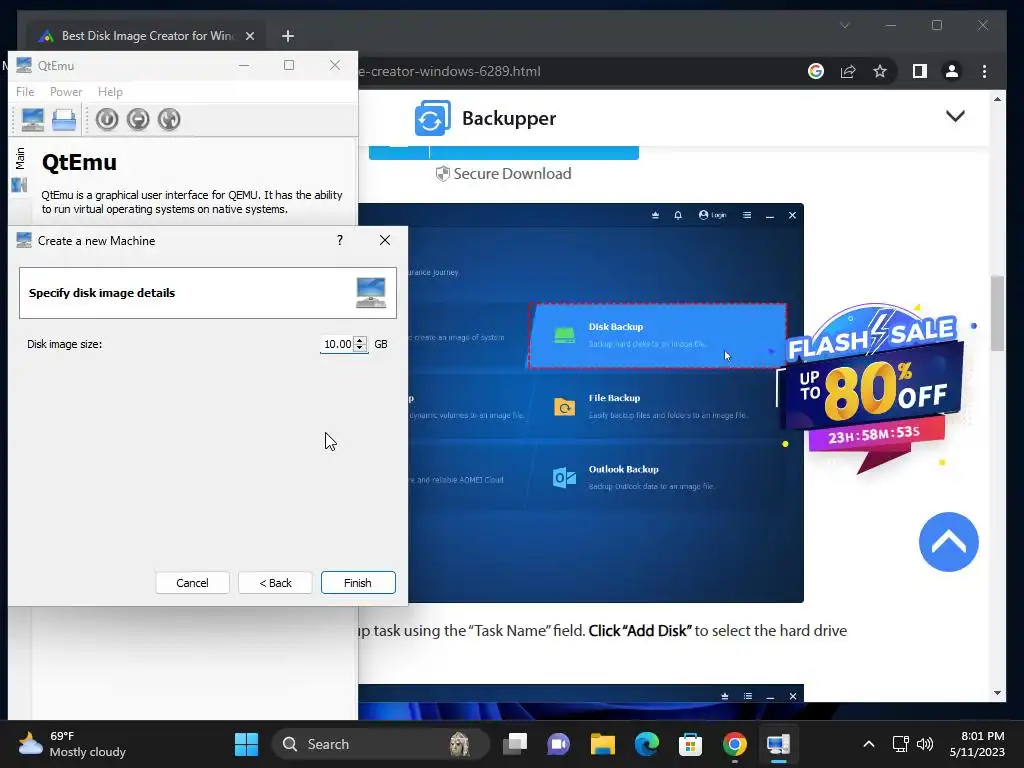The height and width of the screenshot is (768, 1024).
Task: Open the File menu in QtEmu
Action: point(25,91)
